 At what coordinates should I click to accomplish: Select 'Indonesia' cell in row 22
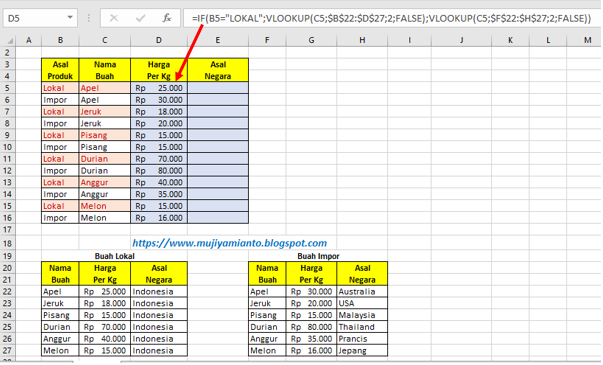159,292
